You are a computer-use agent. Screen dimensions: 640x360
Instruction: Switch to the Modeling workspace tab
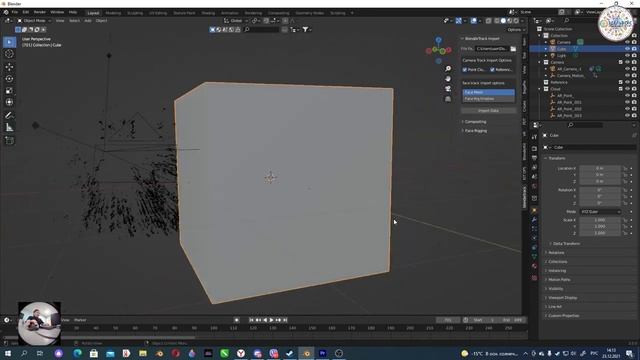click(x=113, y=13)
